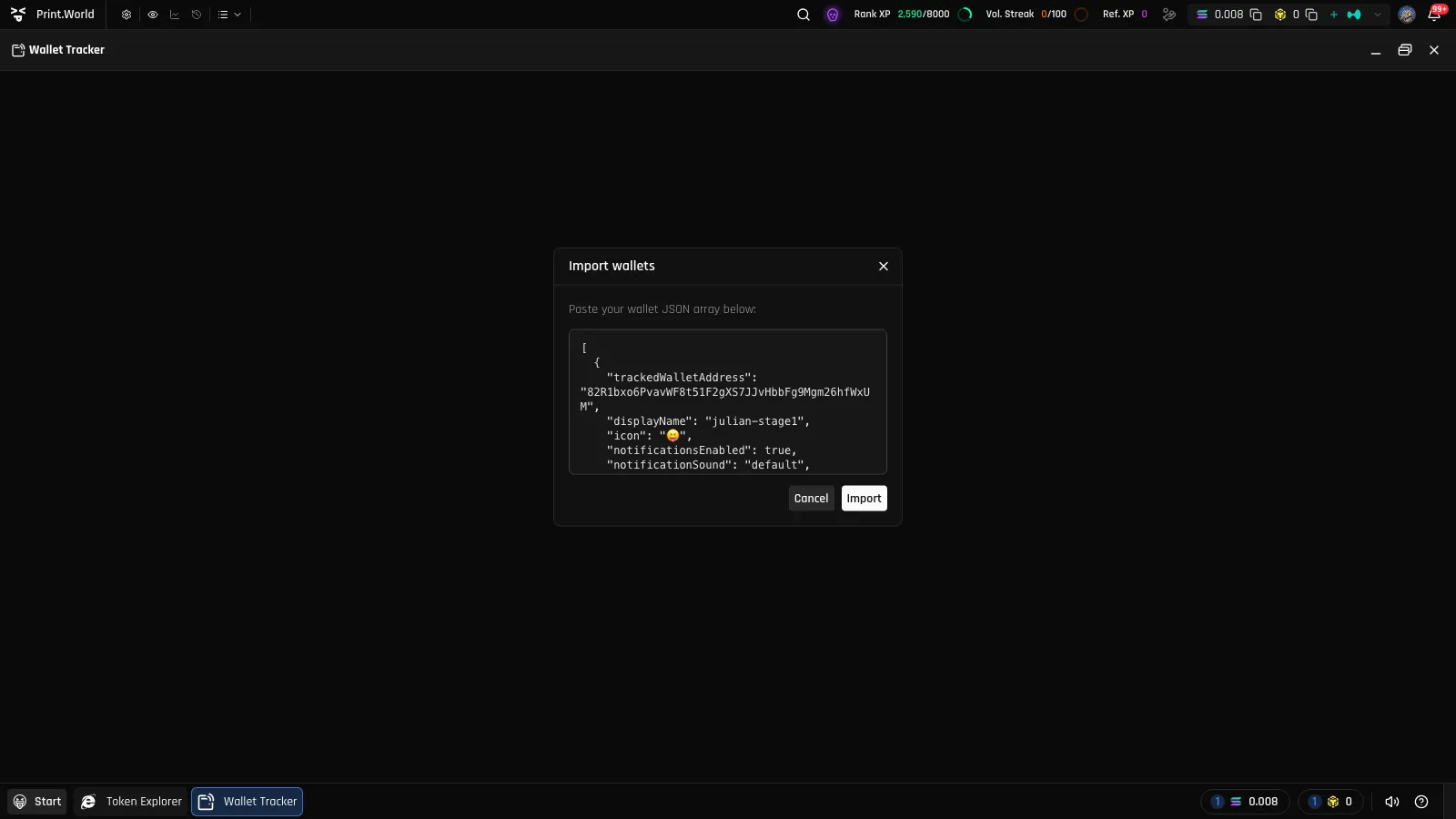
Task: Toggle the eye watch icon in top toolbar
Action: coord(152,15)
